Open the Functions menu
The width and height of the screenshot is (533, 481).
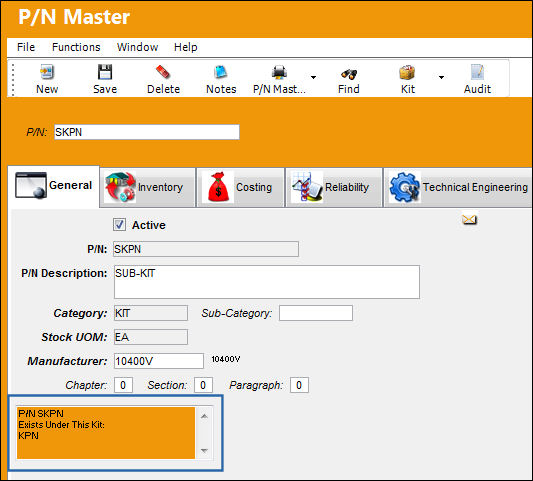[x=76, y=47]
